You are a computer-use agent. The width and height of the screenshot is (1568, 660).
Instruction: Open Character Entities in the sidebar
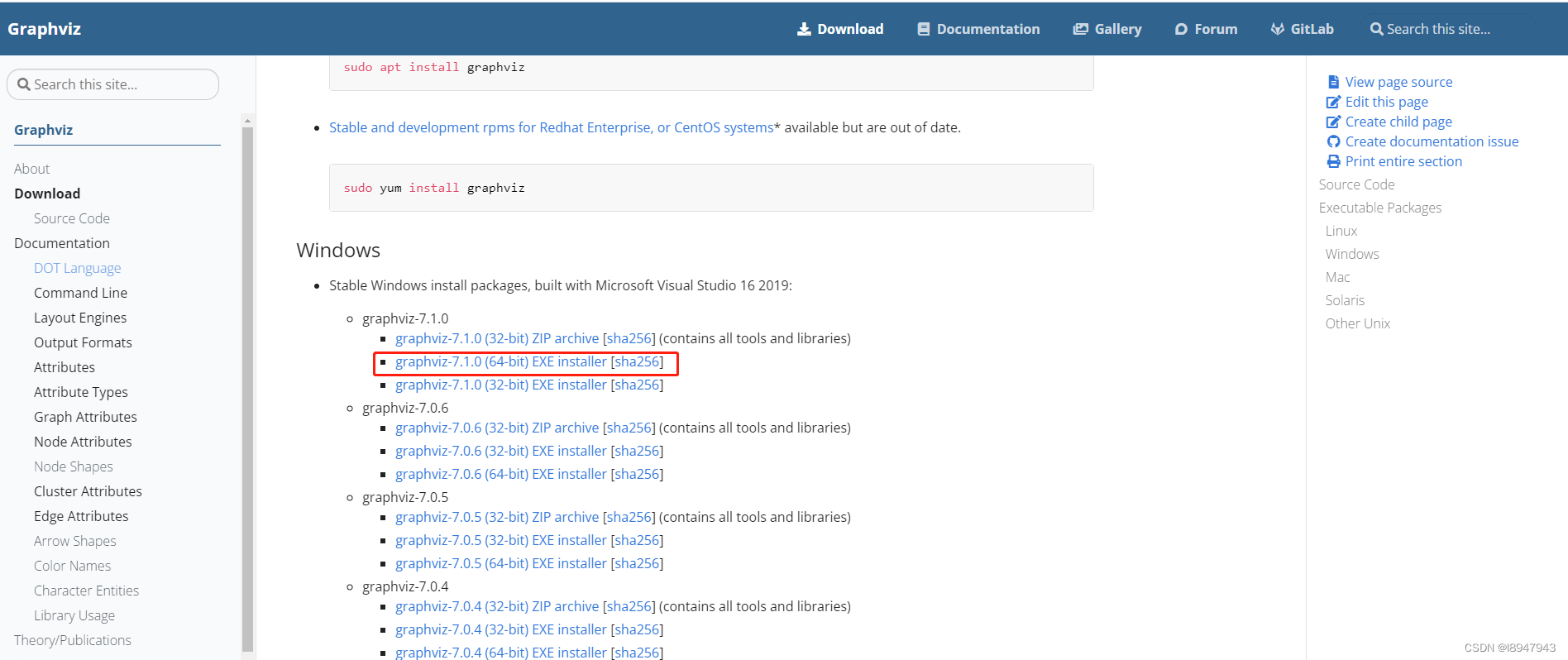point(87,591)
